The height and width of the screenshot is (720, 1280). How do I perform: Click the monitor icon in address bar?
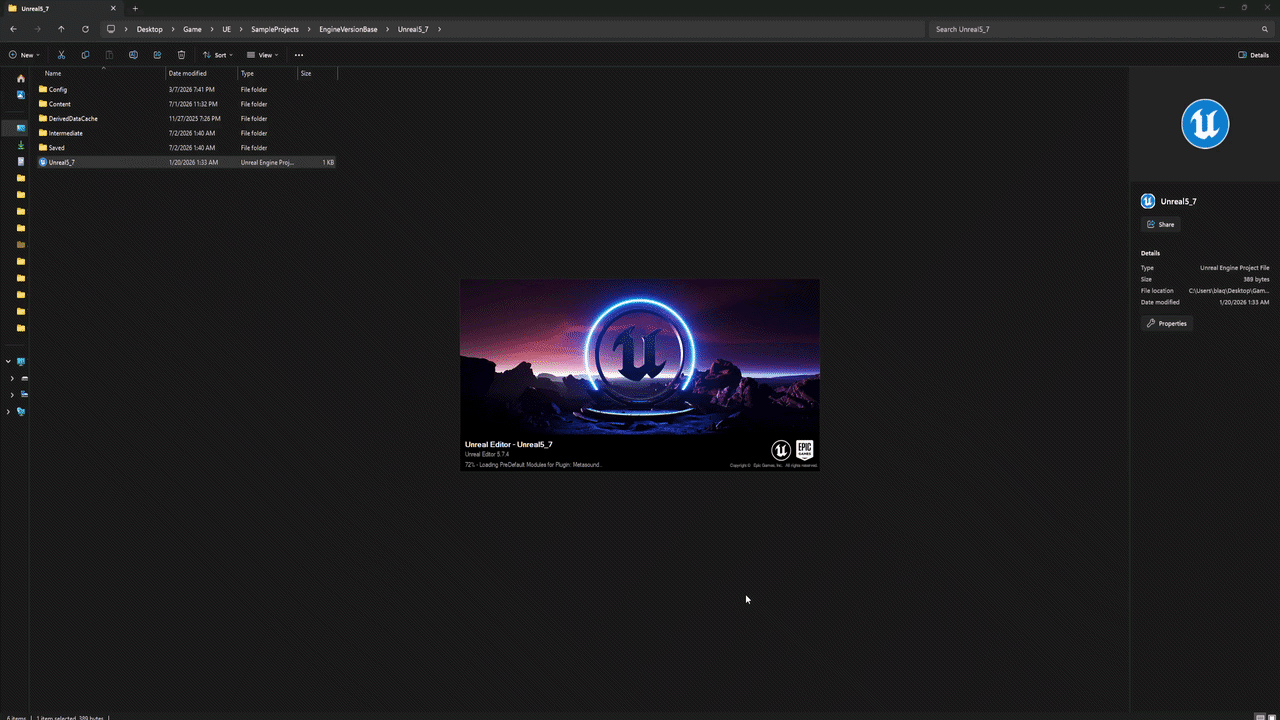(x=111, y=29)
